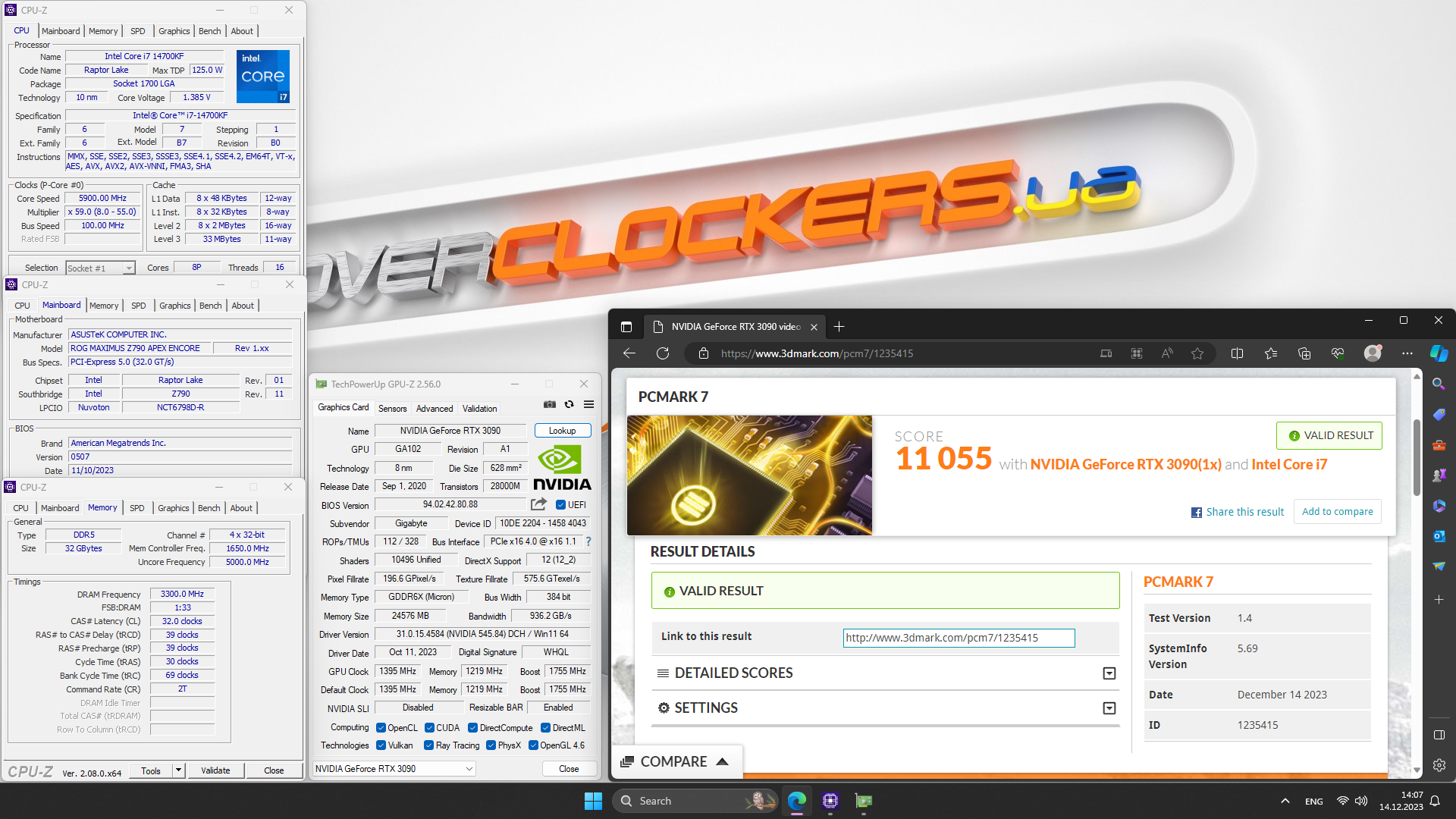Toggle DirectCompute checkbox
Screen dimensions: 1456x819
(x=472, y=728)
